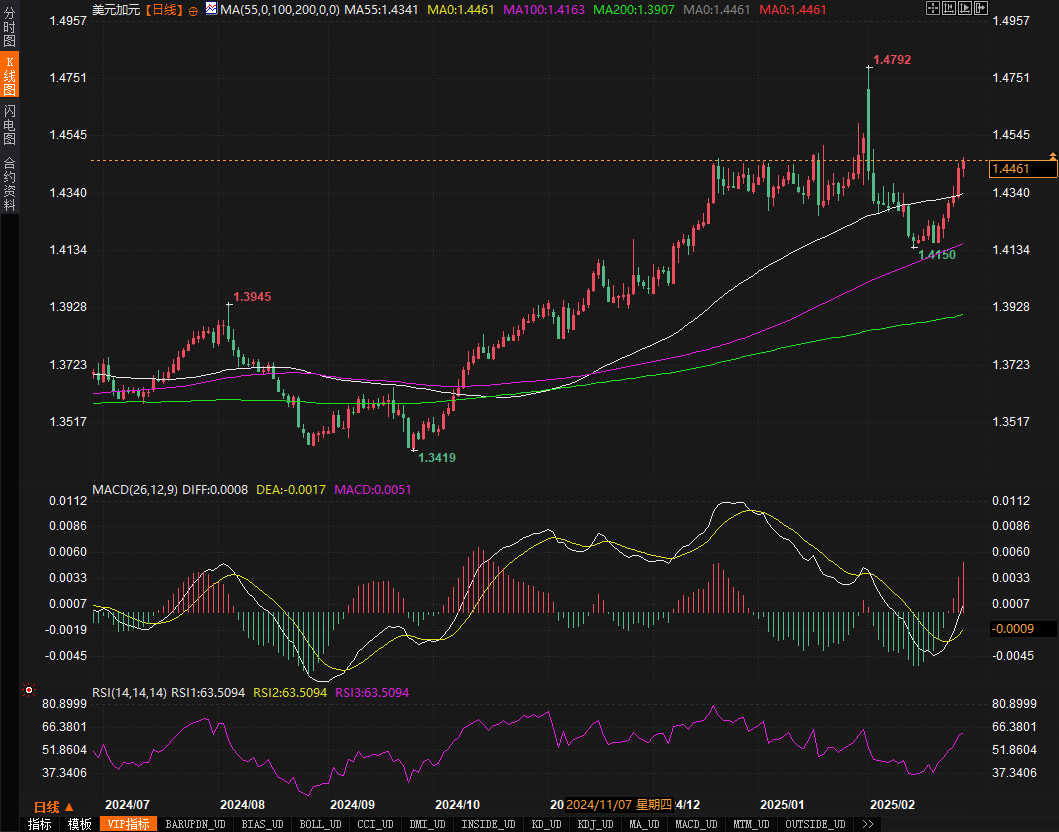
Task: Click the 1.4461 current price label
Action: pos(1022,169)
